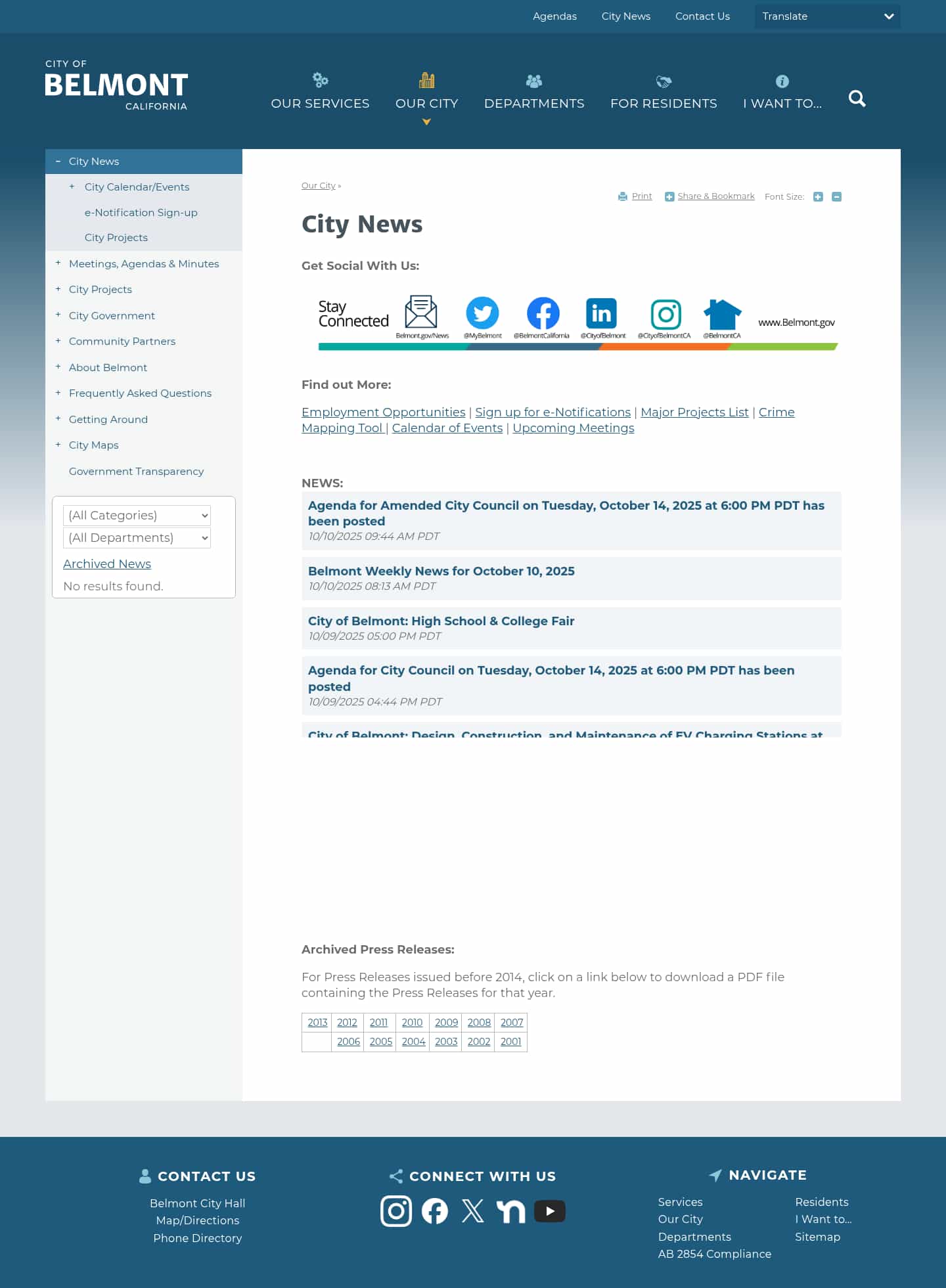Open the Twitter @MyBelmont icon

click(x=482, y=313)
